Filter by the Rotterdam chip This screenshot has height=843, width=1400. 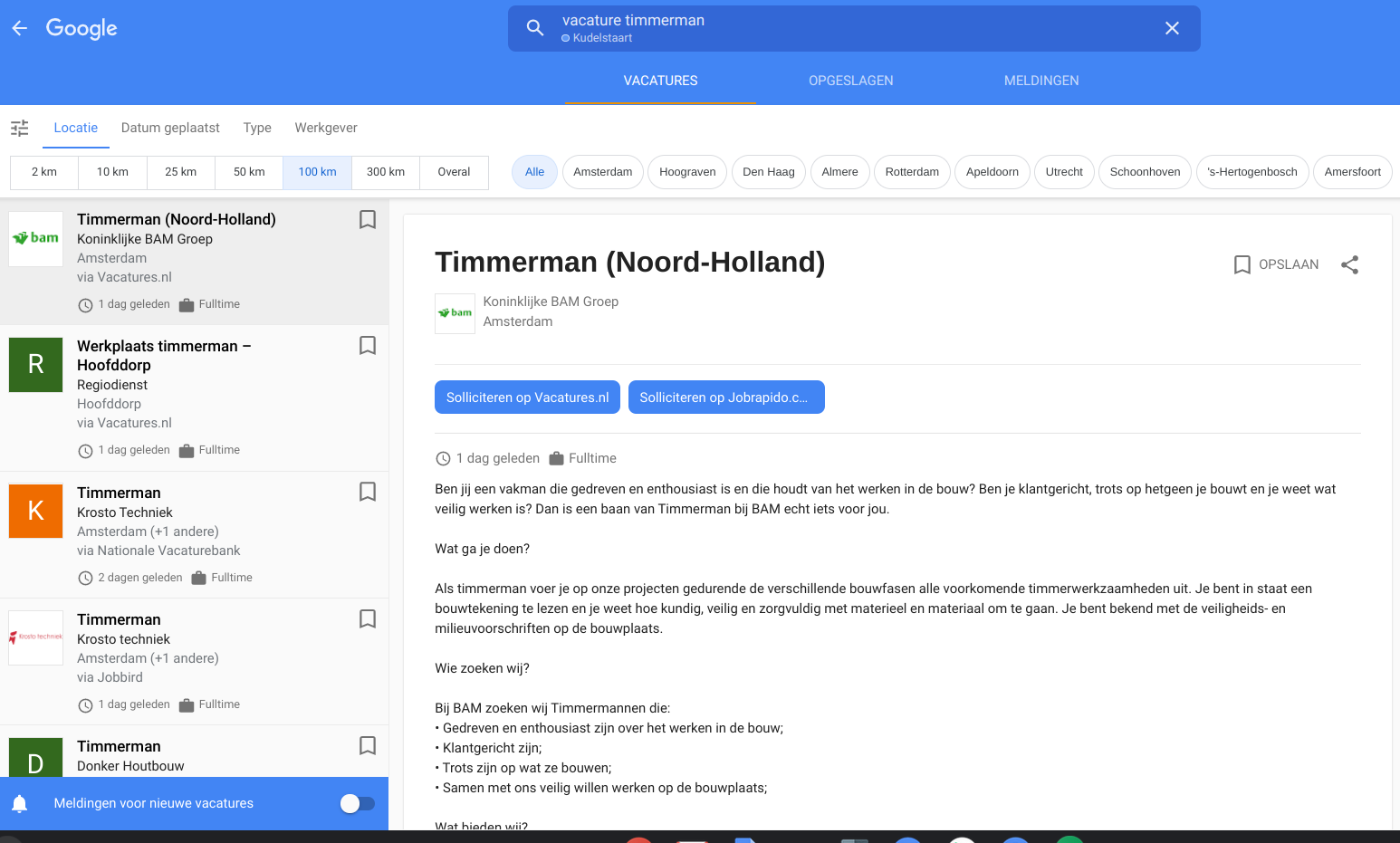click(912, 172)
